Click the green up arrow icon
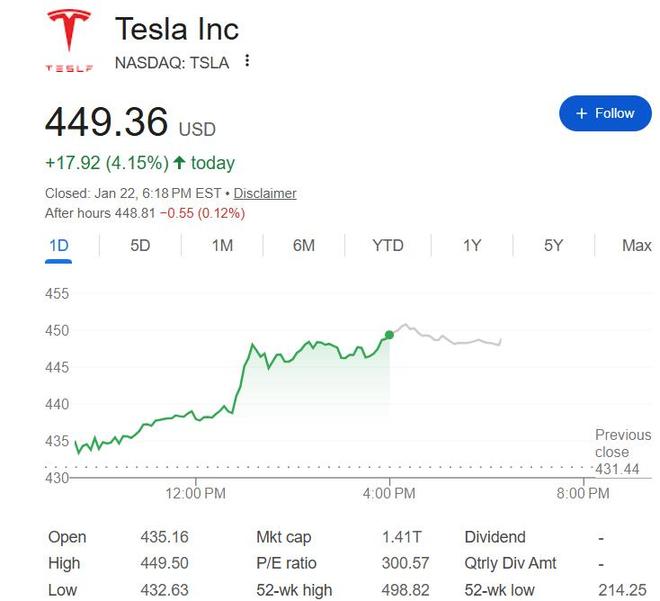660x601 pixels. (179, 162)
